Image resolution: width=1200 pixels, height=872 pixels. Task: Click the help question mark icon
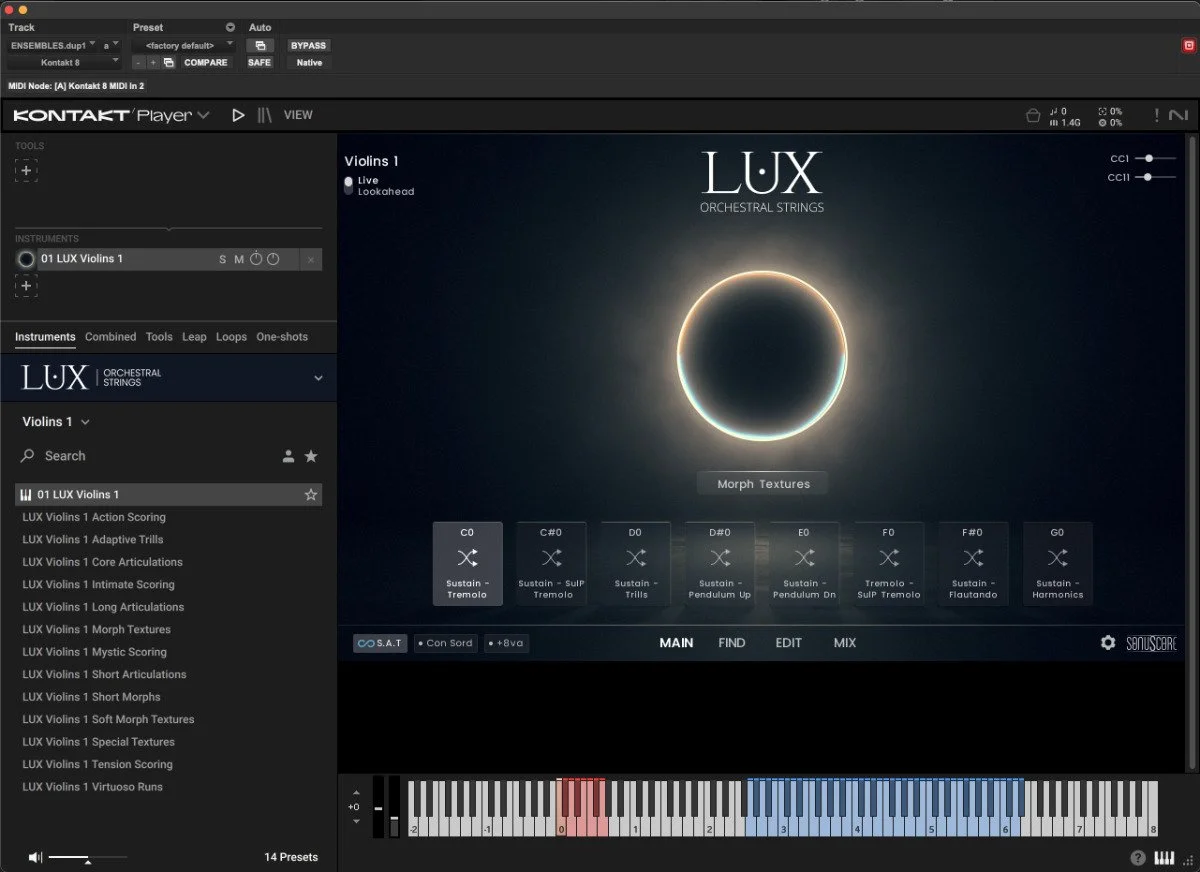(x=1138, y=857)
